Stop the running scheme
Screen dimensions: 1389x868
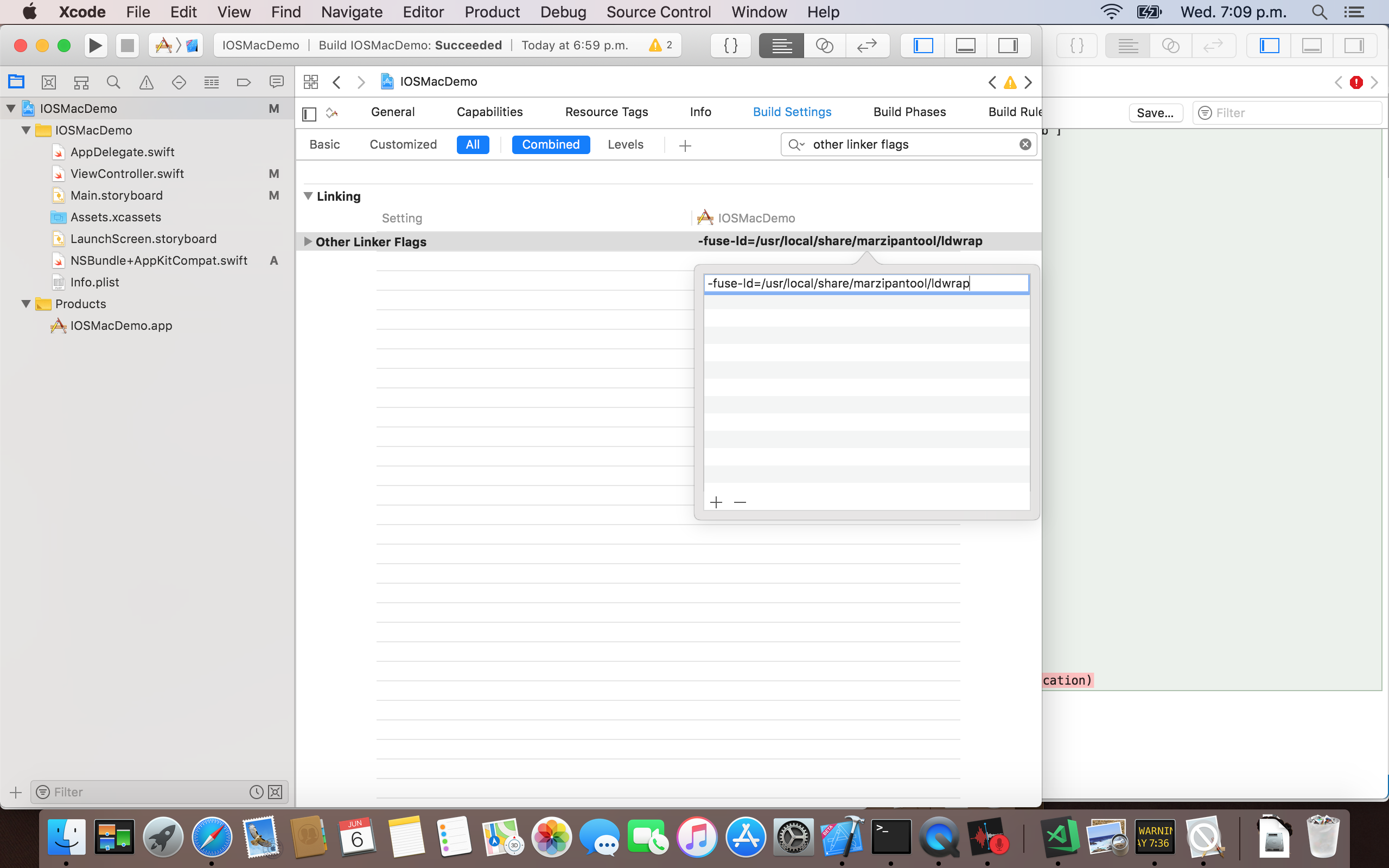[x=127, y=46]
